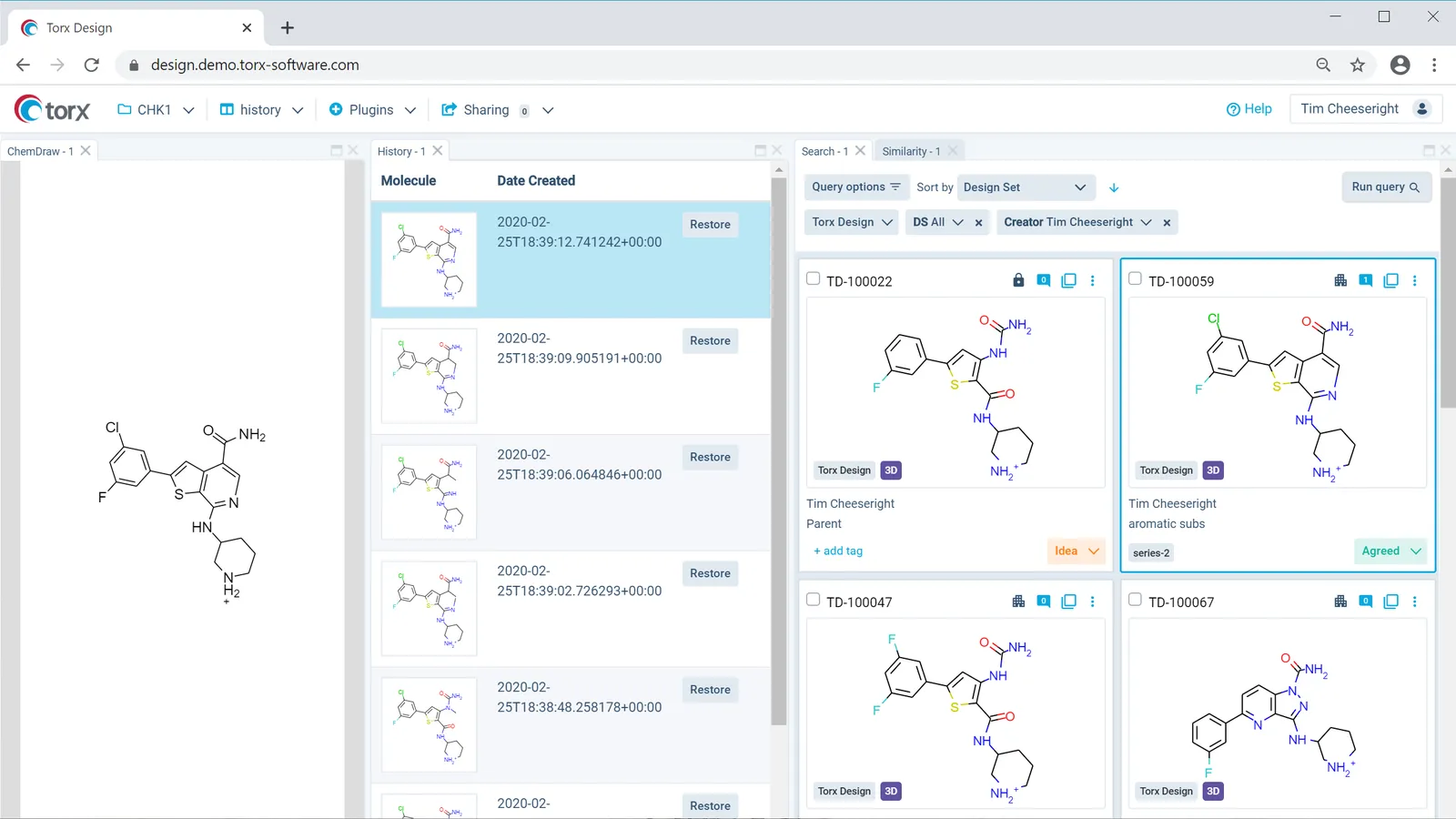Select molecule thumbnail for 18:39:06 entry

(x=429, y=492)
